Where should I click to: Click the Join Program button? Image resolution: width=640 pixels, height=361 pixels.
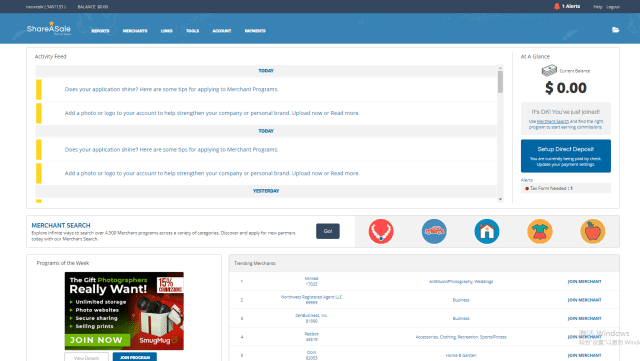(135, 357)
